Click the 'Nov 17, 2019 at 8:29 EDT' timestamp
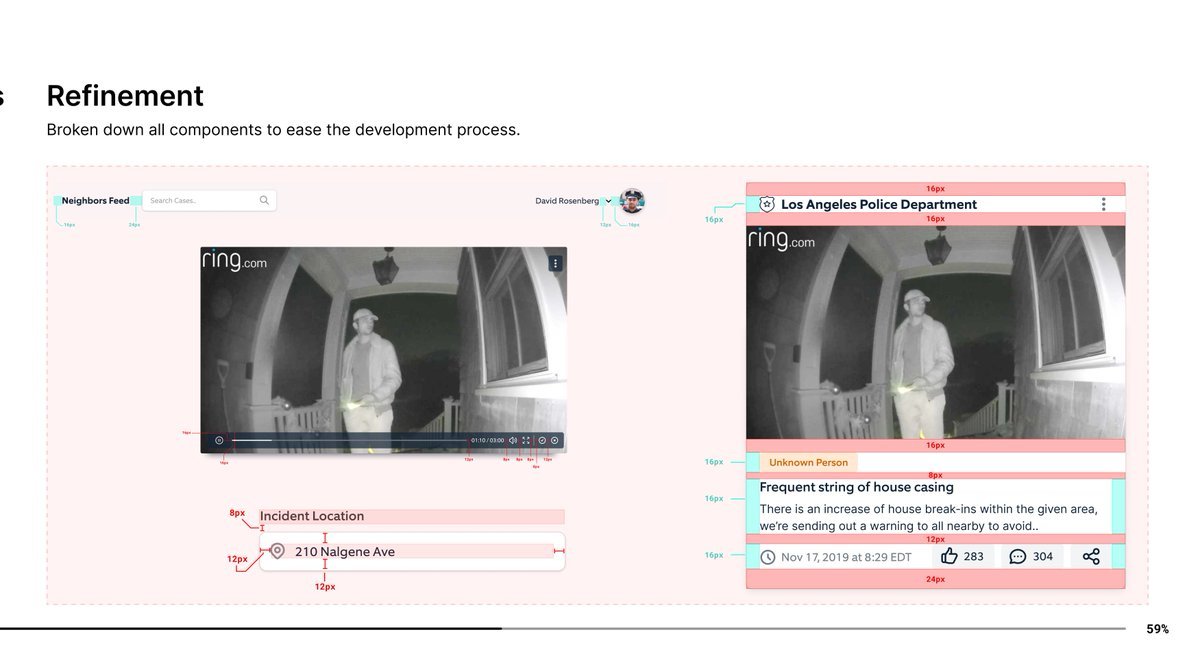This screenshot has width=1200, height=654. 846,557
